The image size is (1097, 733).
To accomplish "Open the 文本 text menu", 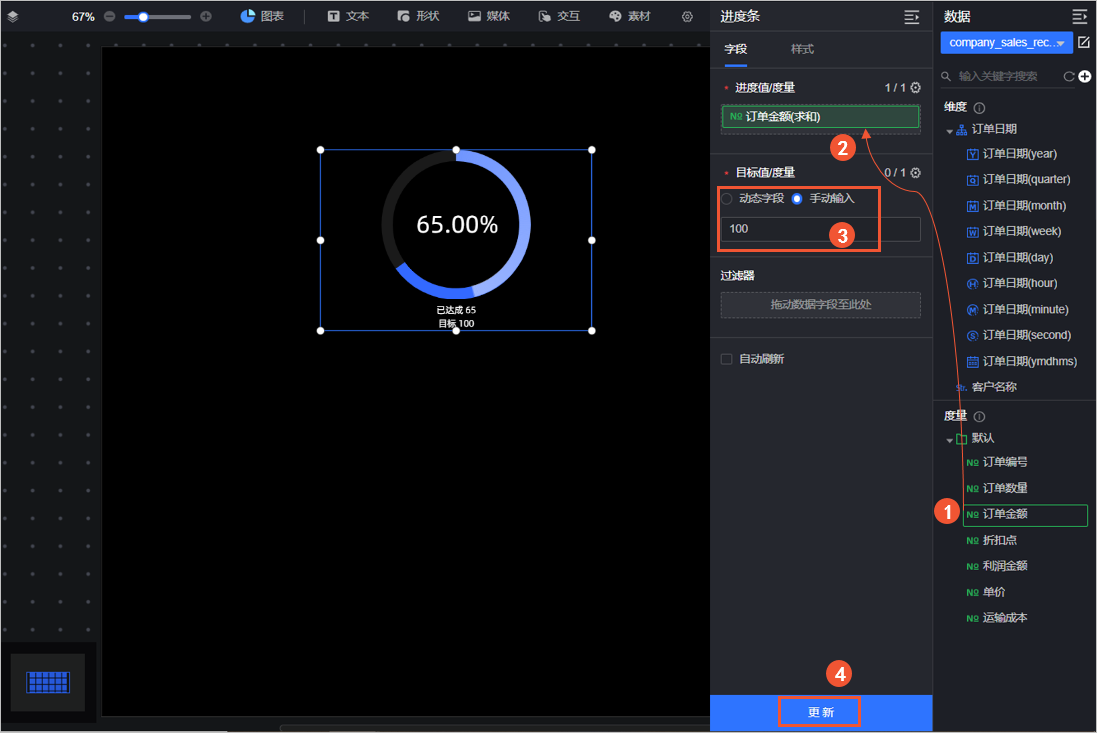I will pyautogui.click(x=348, y=16).
